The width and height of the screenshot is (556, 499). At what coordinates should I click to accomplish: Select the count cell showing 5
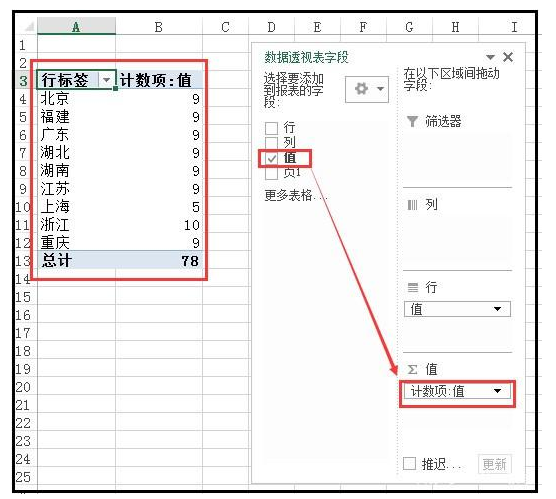click(x=159, y=207)
